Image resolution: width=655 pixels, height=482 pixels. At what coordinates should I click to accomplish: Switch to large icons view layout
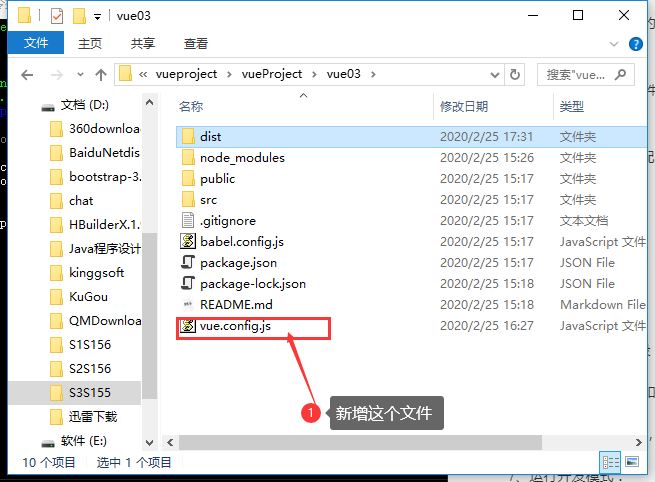(x=632, y=462)
